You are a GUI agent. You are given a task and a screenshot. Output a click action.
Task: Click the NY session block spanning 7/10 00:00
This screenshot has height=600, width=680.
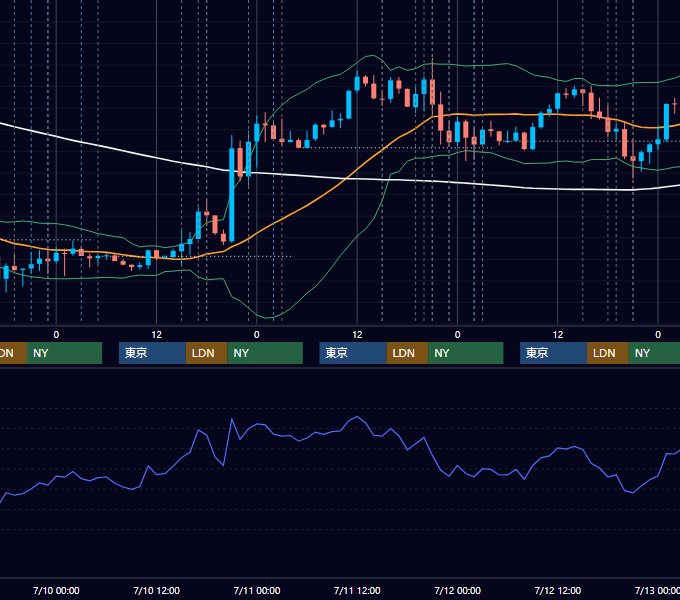click(x=64, y=353)
